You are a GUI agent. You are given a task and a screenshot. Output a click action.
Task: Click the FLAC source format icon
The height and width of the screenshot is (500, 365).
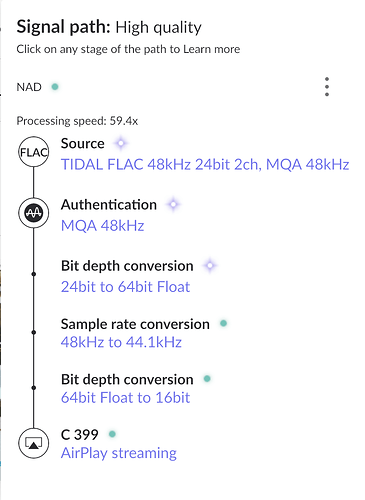coord(33,152)
